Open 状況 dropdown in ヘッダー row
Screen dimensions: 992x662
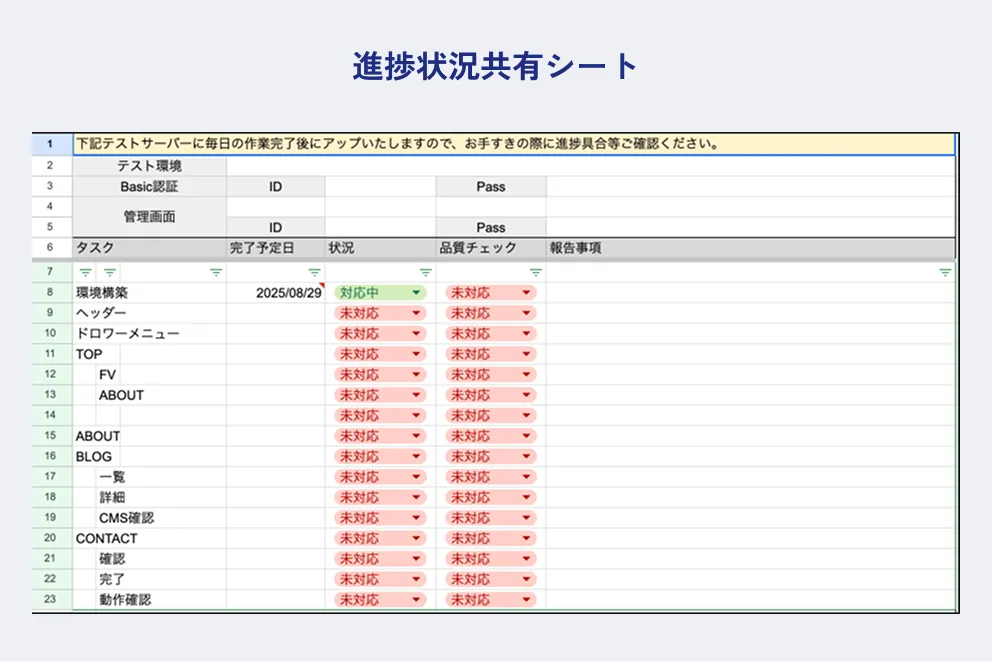(416, 313)
